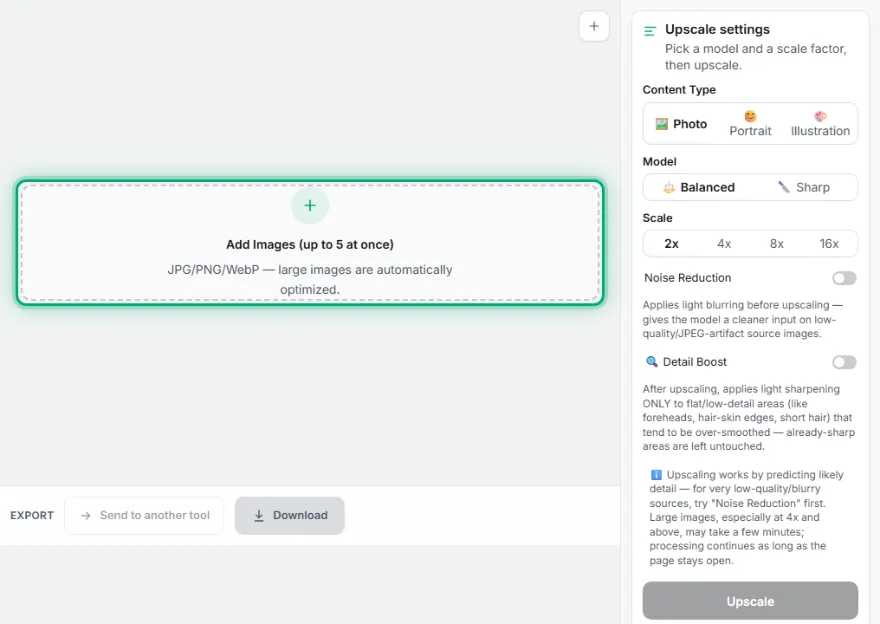
Task: Click the green plus icon in the upload area
Action: (310, 205)
